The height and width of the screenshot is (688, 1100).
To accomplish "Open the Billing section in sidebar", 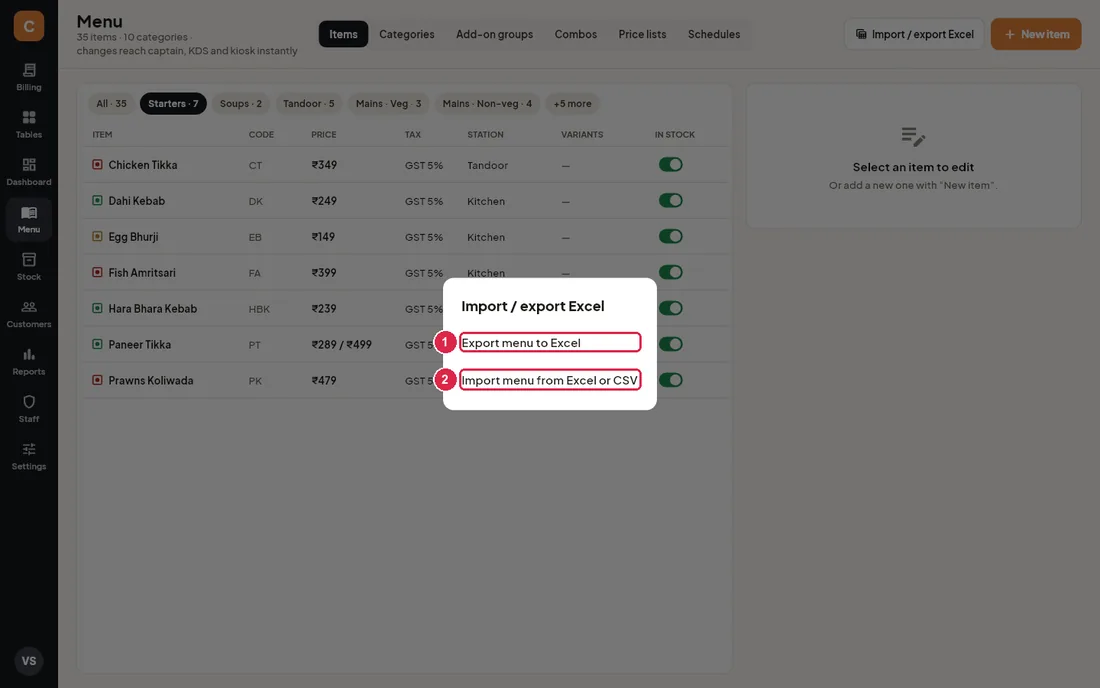I will 29,77.
